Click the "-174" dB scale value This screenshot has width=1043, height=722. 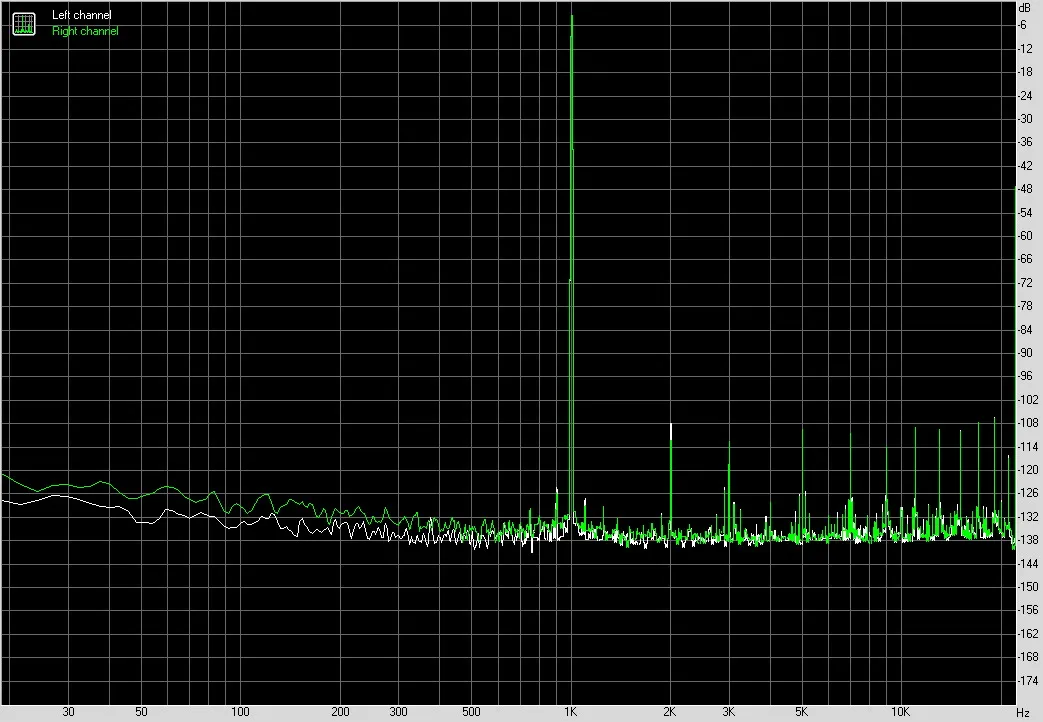[1028, 681]
